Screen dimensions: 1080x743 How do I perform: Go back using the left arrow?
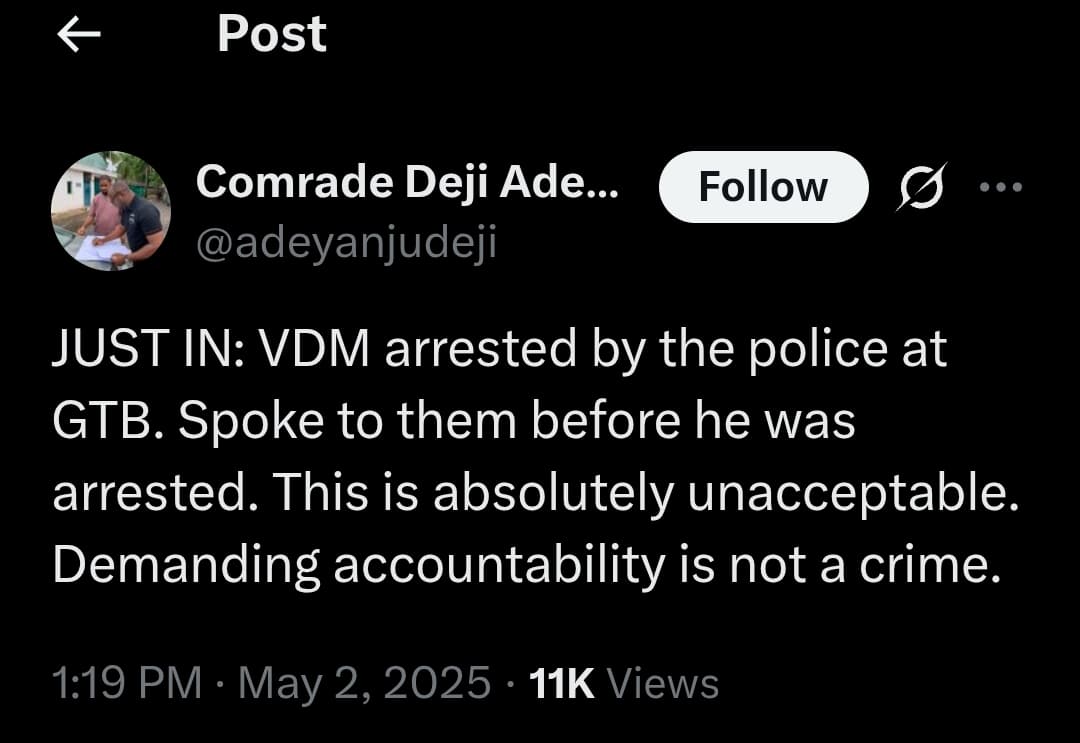click(x=79, y=35)
